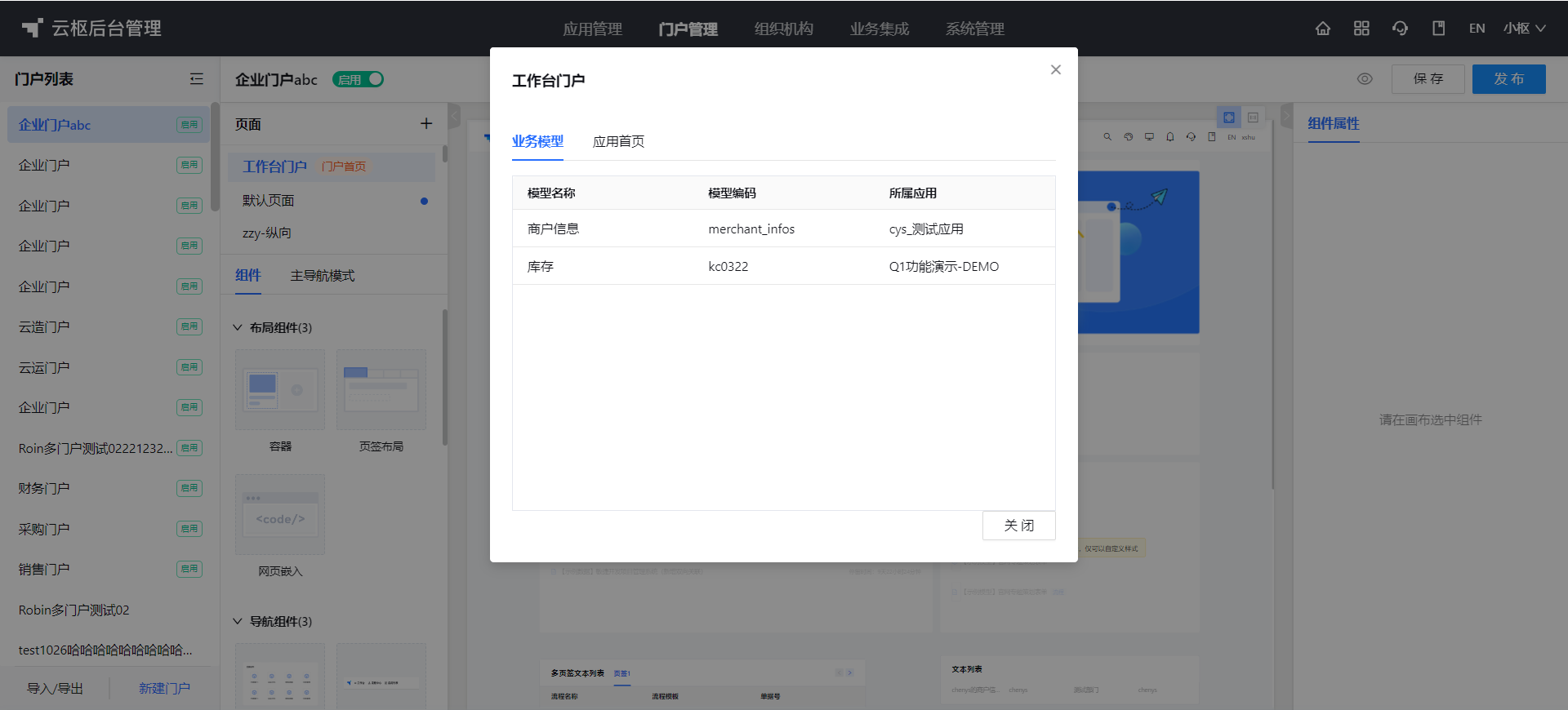Click bell icon in canvas preview header
Screen dimensions: 1568x710
(x=1170, y=137)
